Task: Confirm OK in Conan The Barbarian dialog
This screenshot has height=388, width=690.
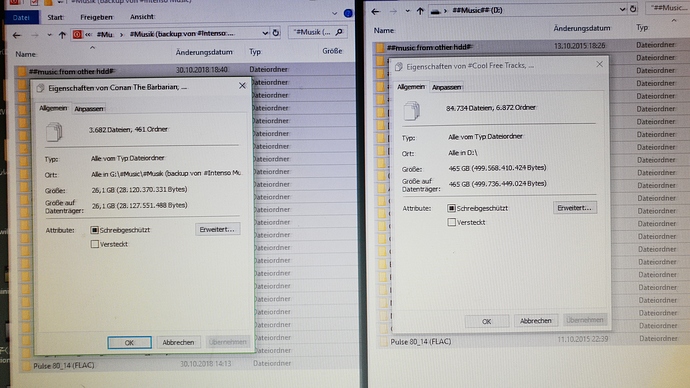Action: coord(129,343)
